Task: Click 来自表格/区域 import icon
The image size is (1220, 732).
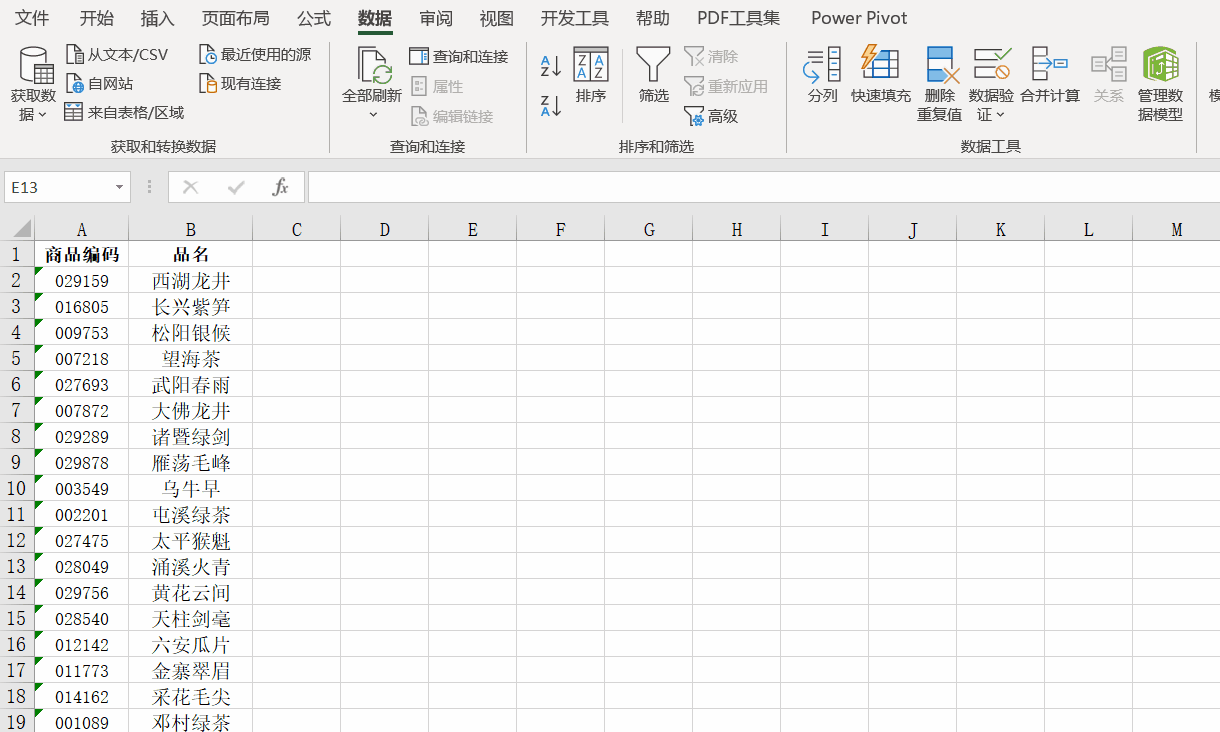Action: 123,111
